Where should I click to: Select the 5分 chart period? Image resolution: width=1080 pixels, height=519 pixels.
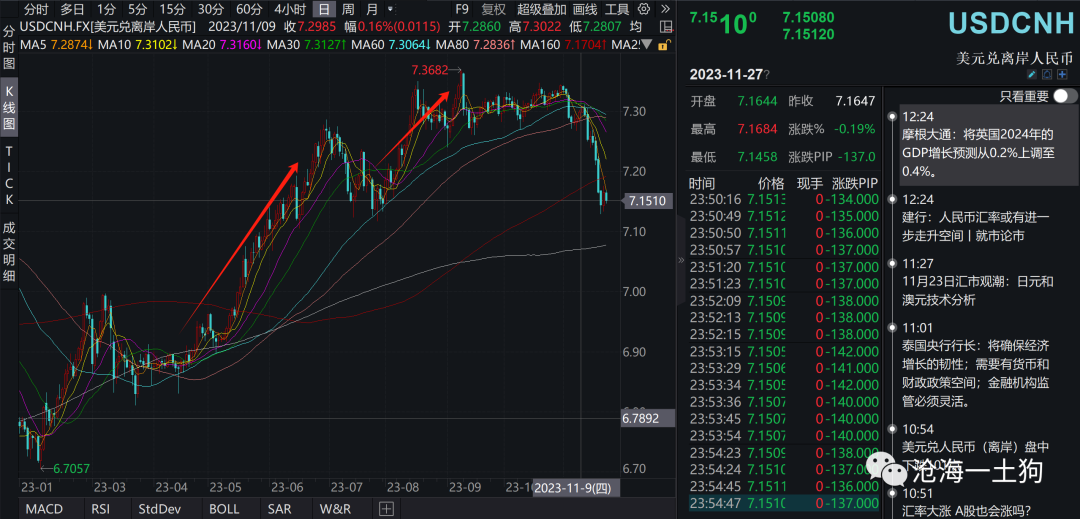coord(137,9)
